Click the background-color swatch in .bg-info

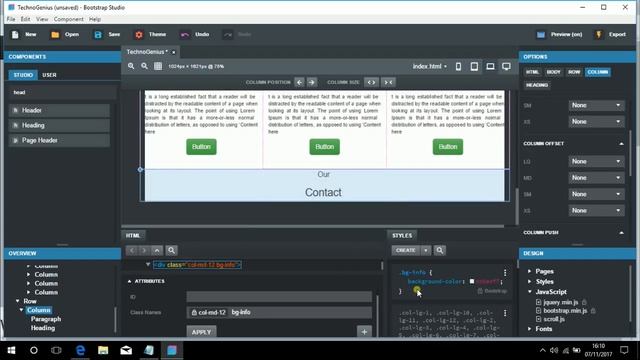(472, 281)
